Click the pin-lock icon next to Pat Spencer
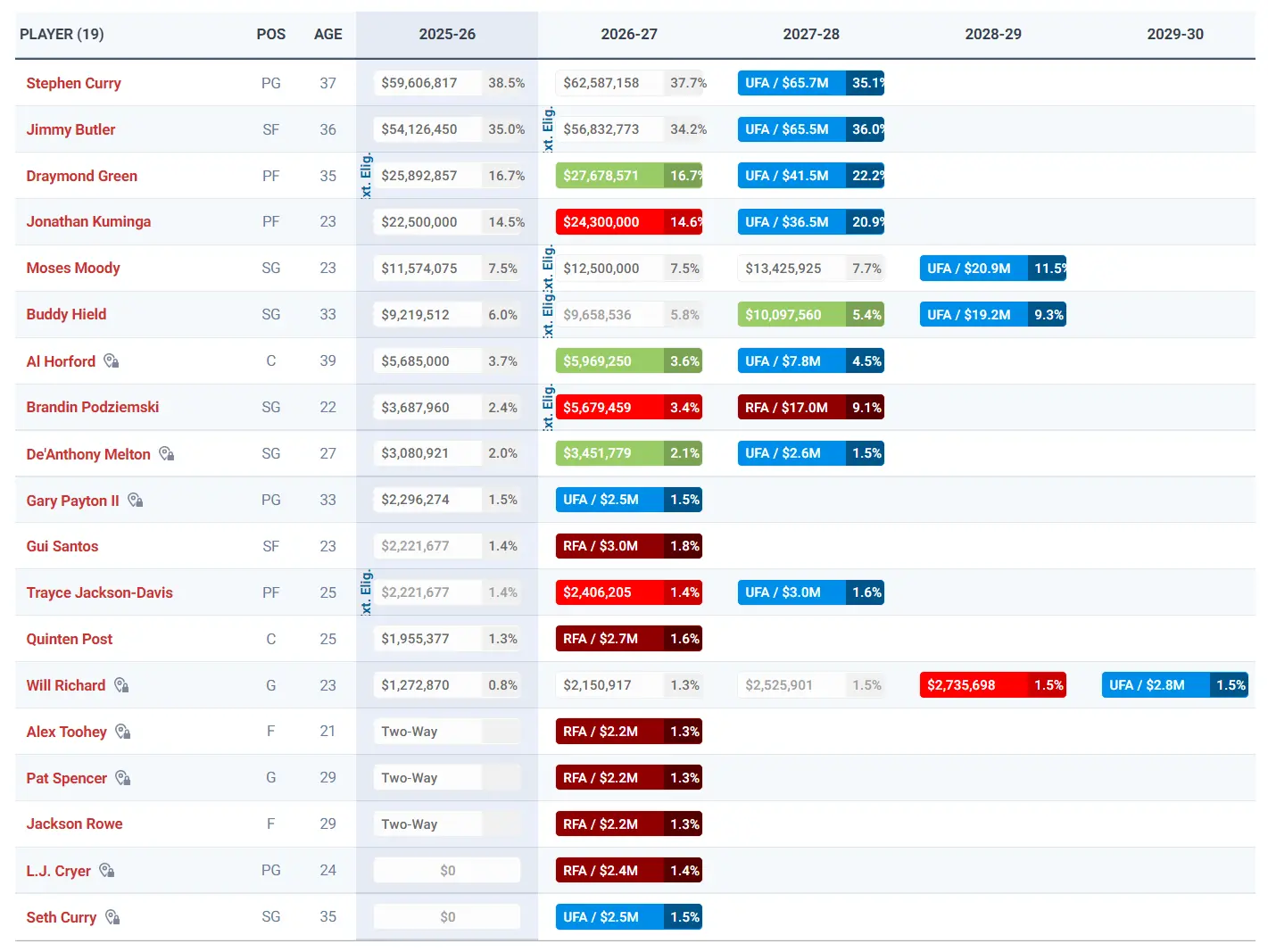The width and height of the screenshot is (1268, 952). click(x=122, y=778)
